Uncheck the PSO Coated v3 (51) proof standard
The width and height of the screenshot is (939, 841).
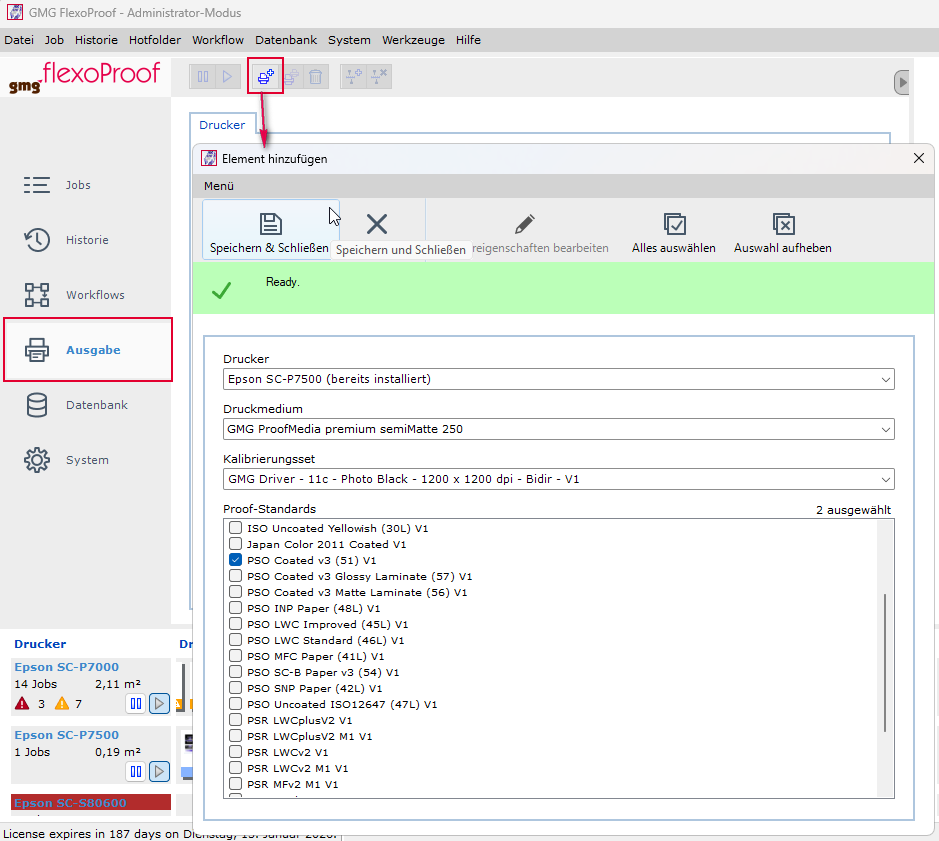point(235,560)
